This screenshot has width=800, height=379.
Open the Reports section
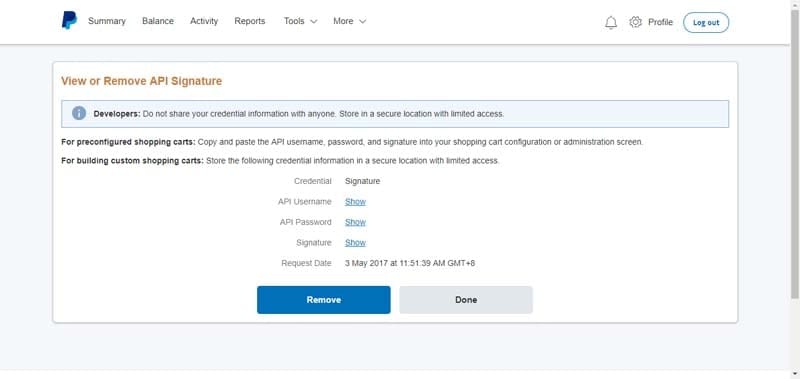point(249,21)
